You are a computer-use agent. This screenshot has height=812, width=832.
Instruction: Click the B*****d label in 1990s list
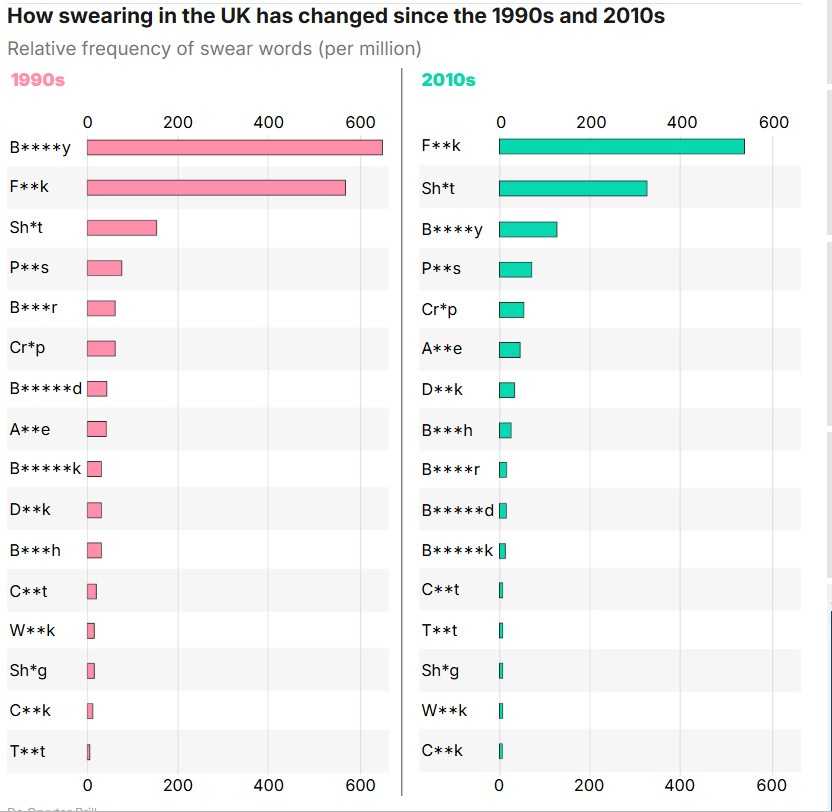(x=46, y=388)
